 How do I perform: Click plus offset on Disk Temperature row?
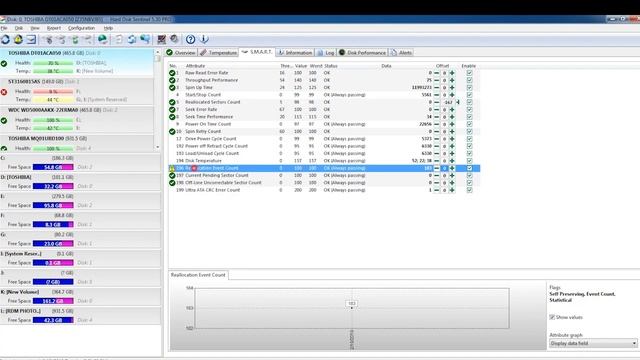pyautogui.click(x=452, y=161)
